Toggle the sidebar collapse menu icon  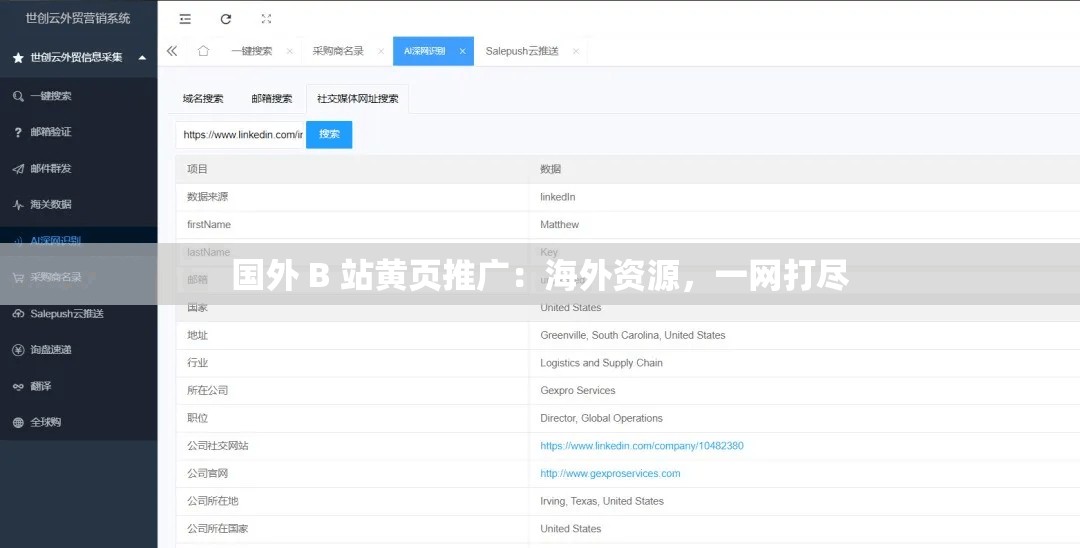[x=185, y=19]
